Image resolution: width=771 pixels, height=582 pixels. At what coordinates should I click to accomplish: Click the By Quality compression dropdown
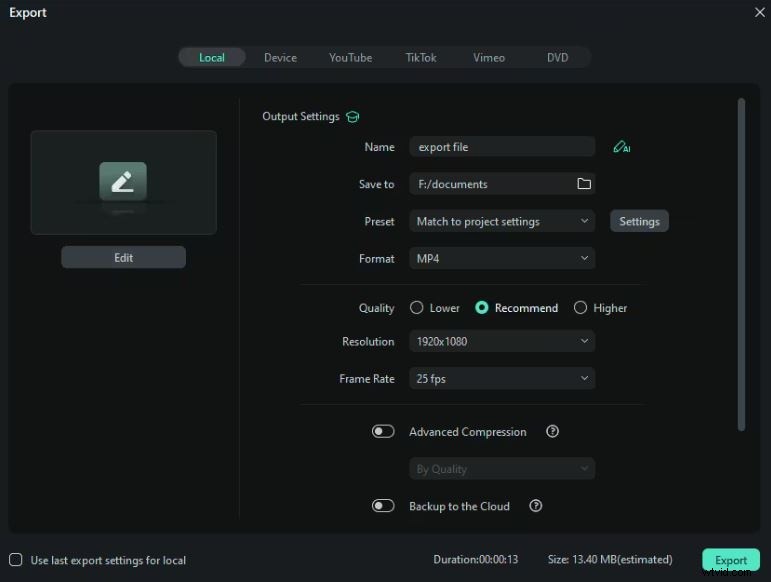tap(502, 469)
